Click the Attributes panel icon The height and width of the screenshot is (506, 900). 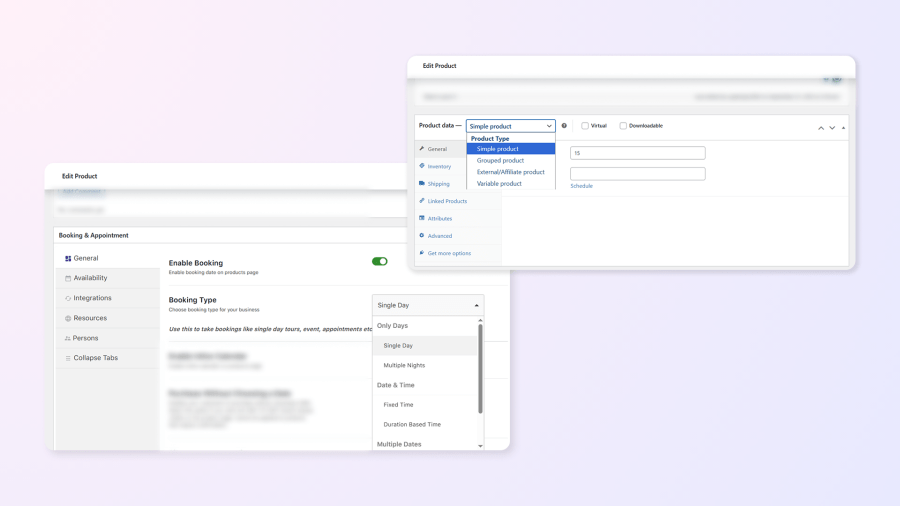422,218
